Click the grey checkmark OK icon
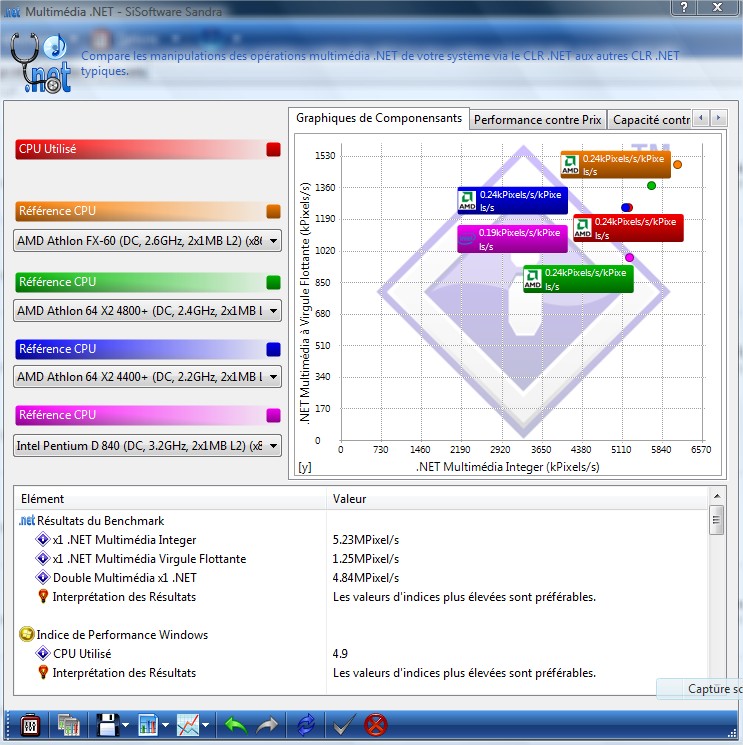The image size is (743, 745). pyautogui.click(x=343, y=726)
